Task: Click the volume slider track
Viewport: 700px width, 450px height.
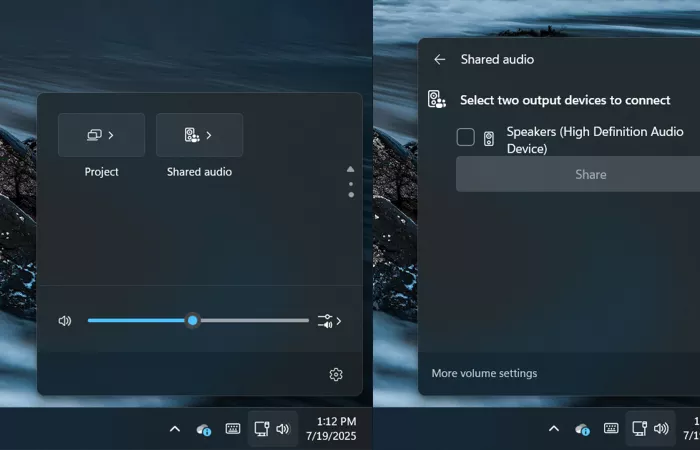Action: tap(250, 321)
